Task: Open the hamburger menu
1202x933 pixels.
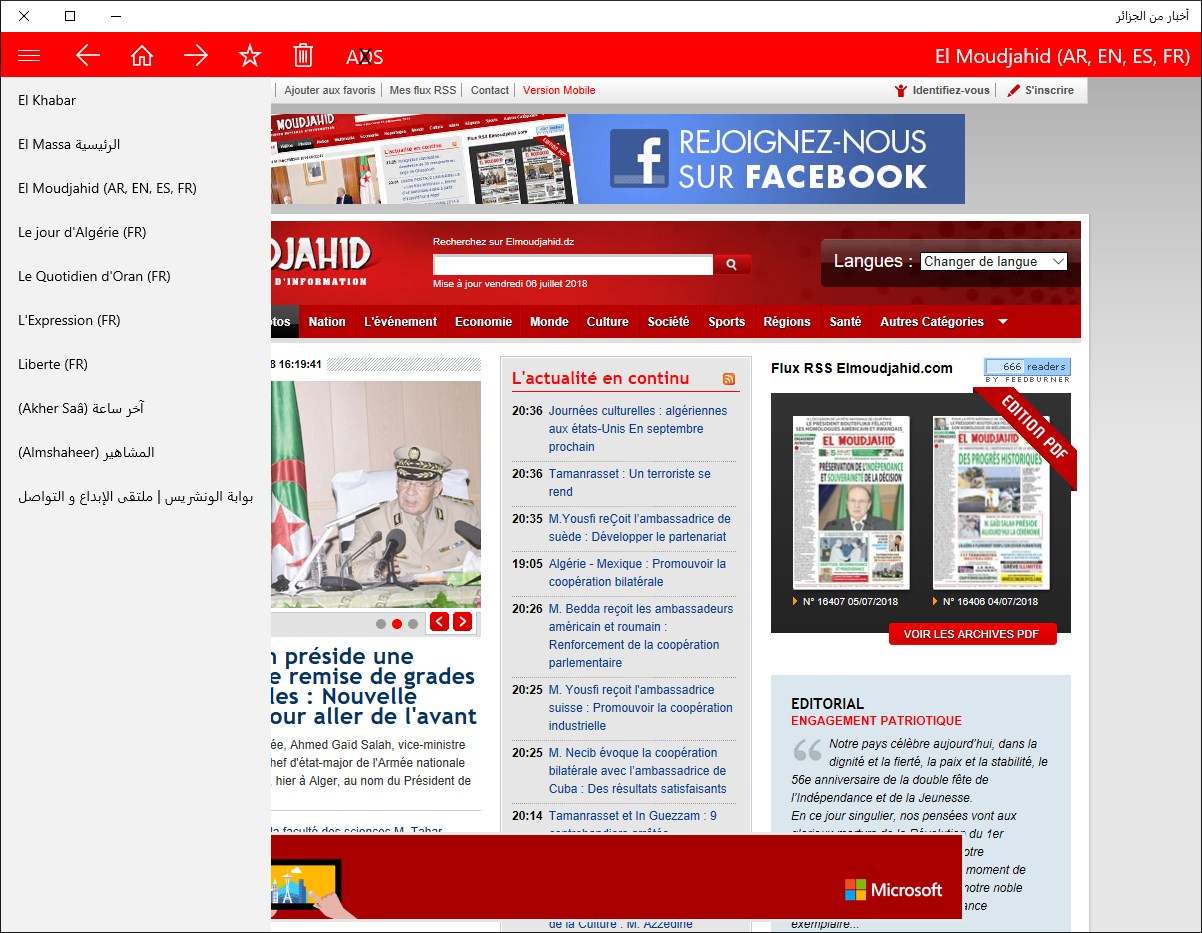Action: (x=29, y=56)
